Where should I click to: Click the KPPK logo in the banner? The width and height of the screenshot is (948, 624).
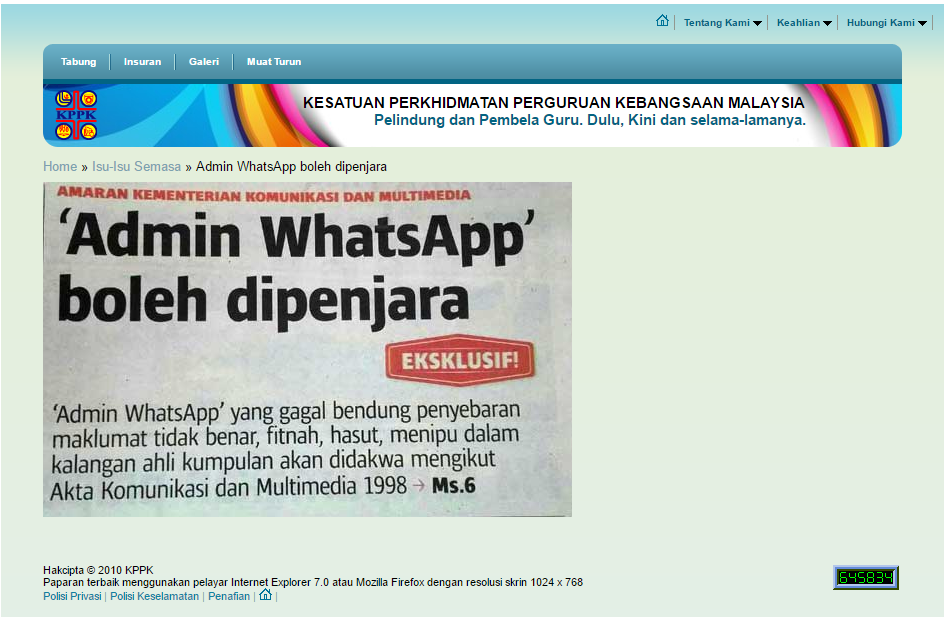tap(76, 115)
